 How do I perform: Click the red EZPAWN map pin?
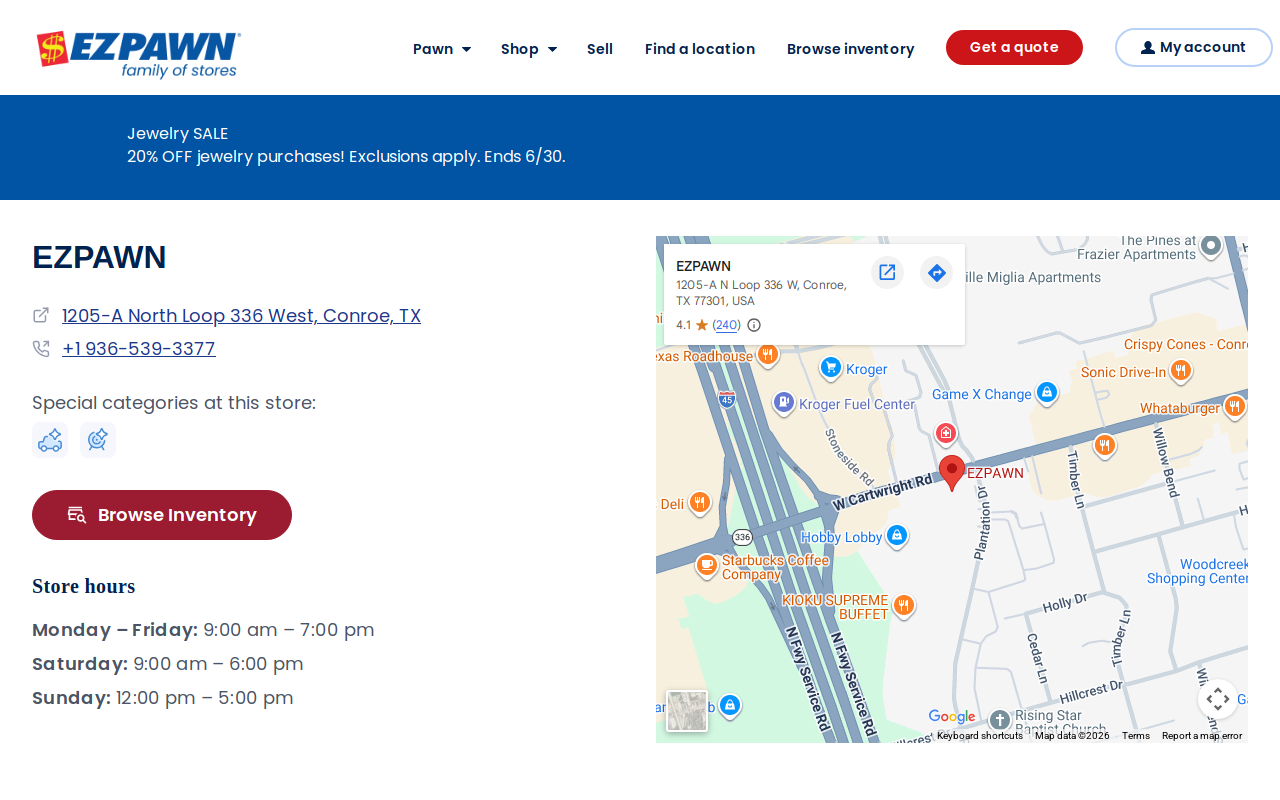(952, 472)
